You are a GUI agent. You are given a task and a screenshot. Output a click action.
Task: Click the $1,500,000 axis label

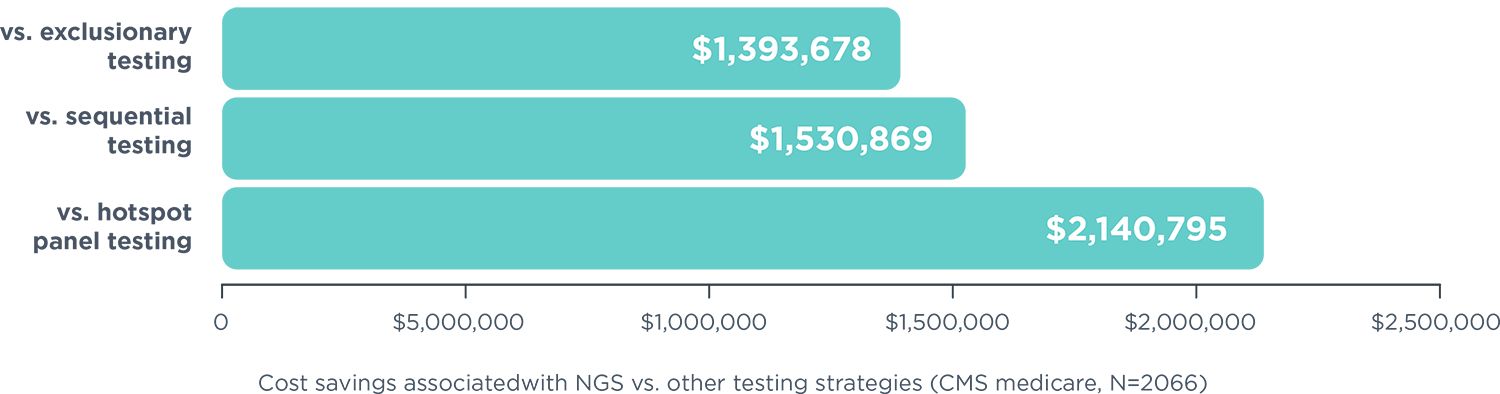pos(952,323)
